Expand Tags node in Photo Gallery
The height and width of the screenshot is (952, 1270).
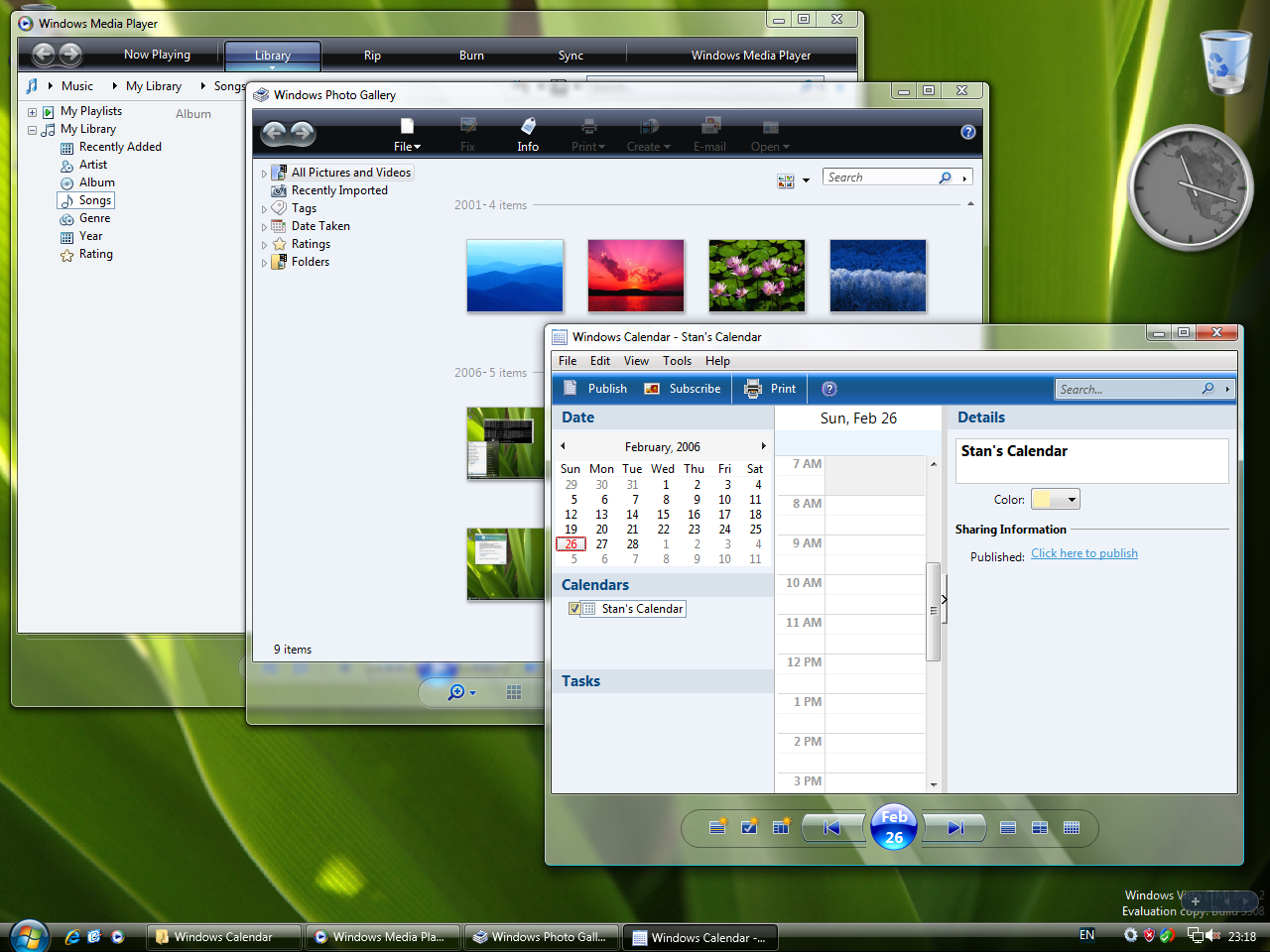coord(264,209)
